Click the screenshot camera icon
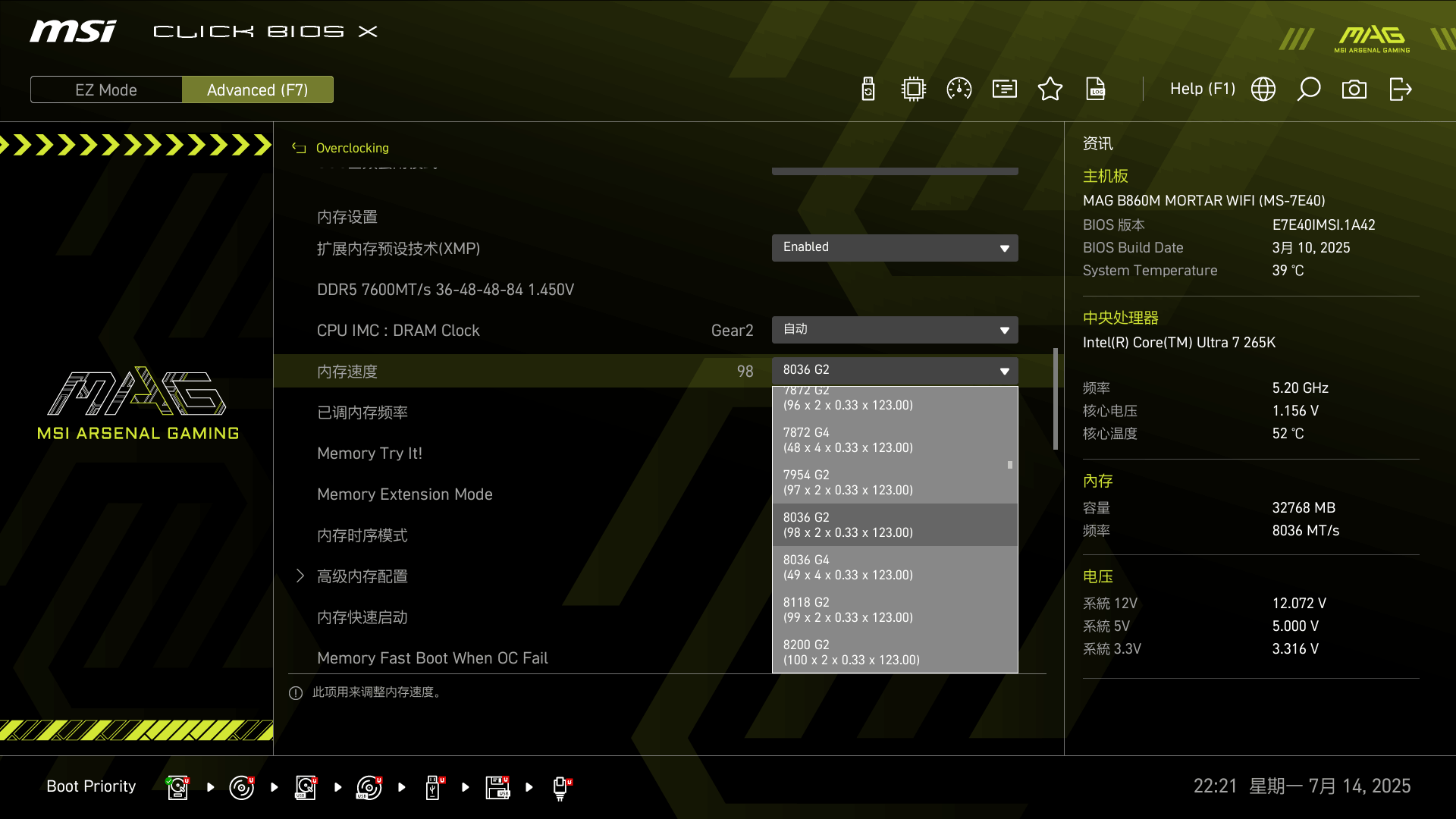1456x819 pixels. pyautogui.click(x=1354, y=89)
